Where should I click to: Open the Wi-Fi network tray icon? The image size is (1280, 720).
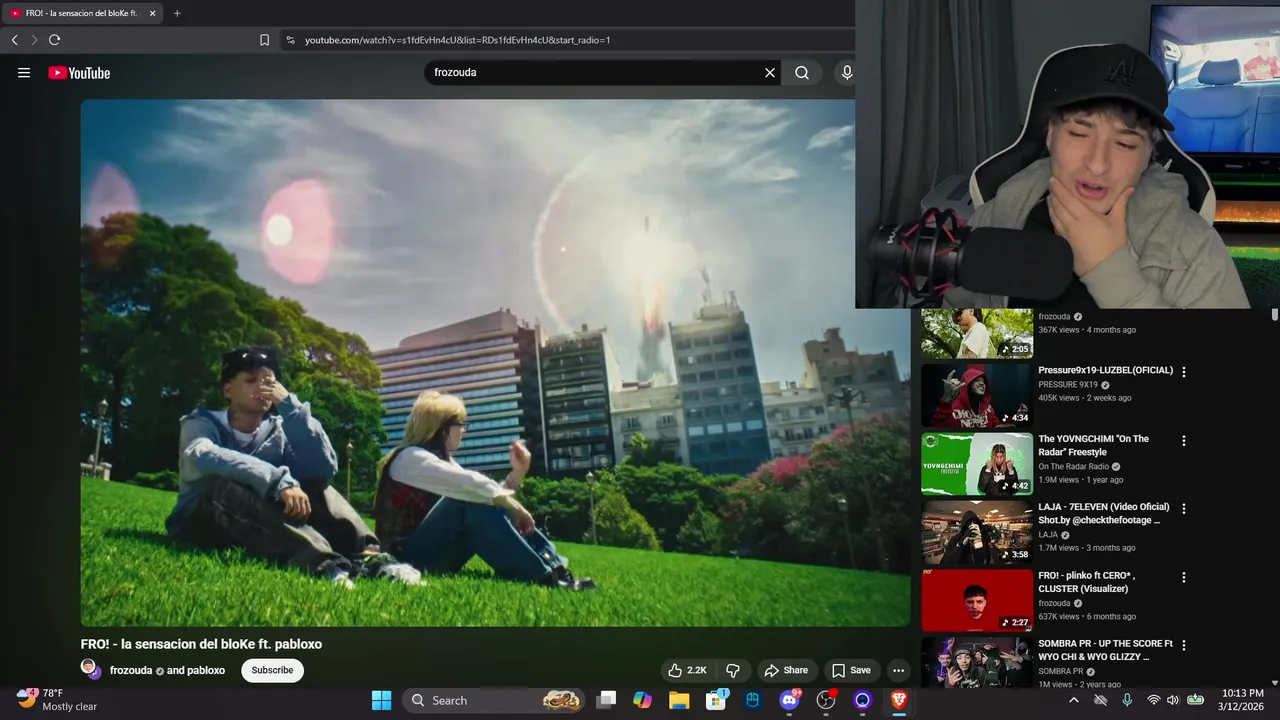point(1154,700)
